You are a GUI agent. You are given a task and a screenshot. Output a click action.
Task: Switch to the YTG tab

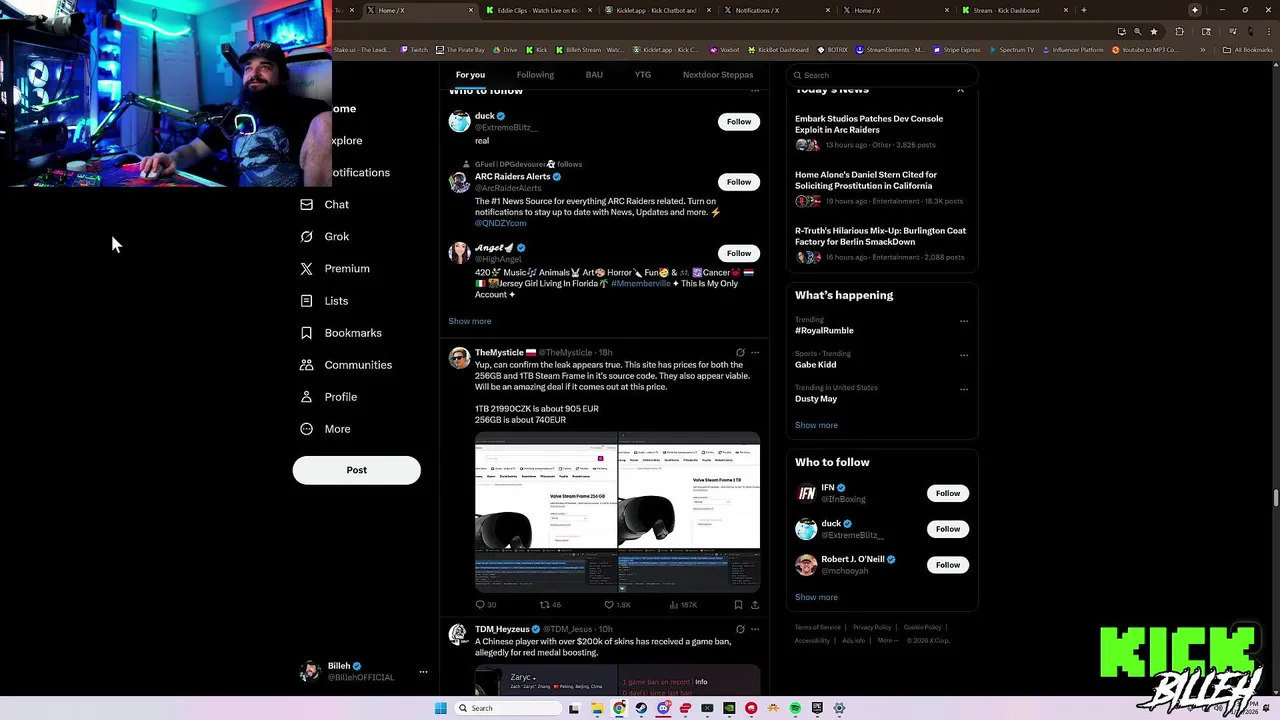pos(643,75)
